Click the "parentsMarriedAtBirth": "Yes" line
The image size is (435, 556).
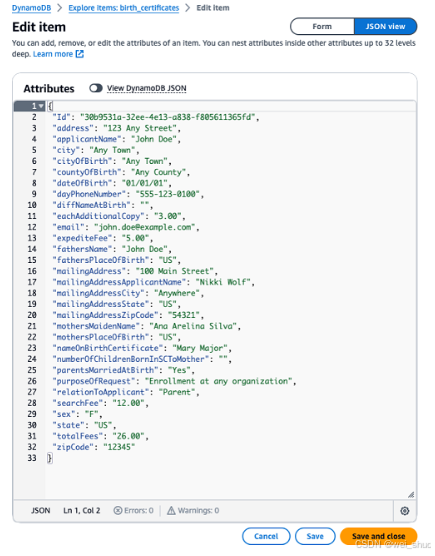click(123, 370)
